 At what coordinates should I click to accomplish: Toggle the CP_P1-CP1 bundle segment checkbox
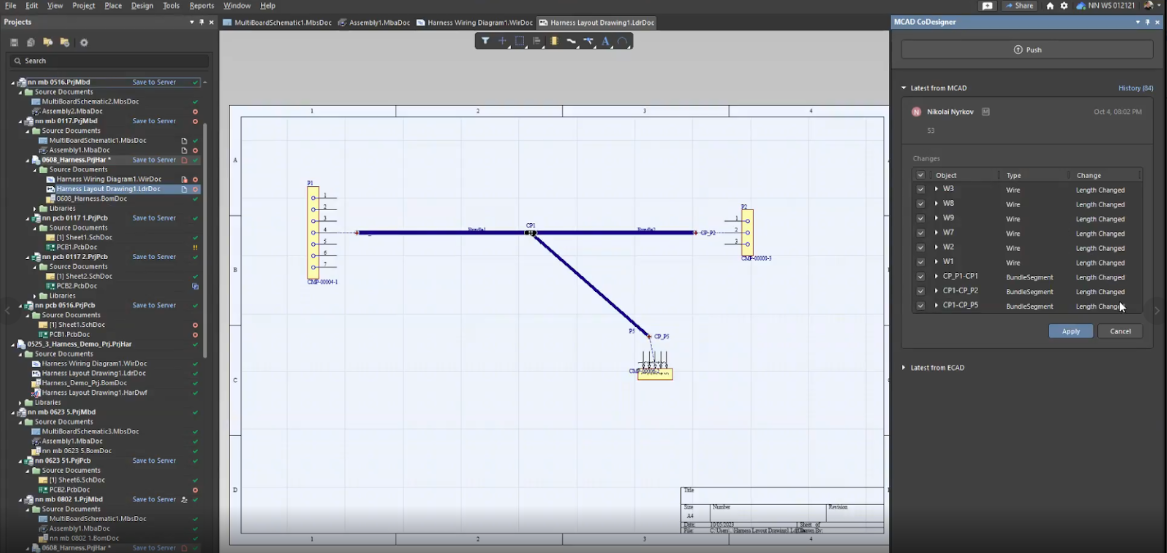point(920,277)
